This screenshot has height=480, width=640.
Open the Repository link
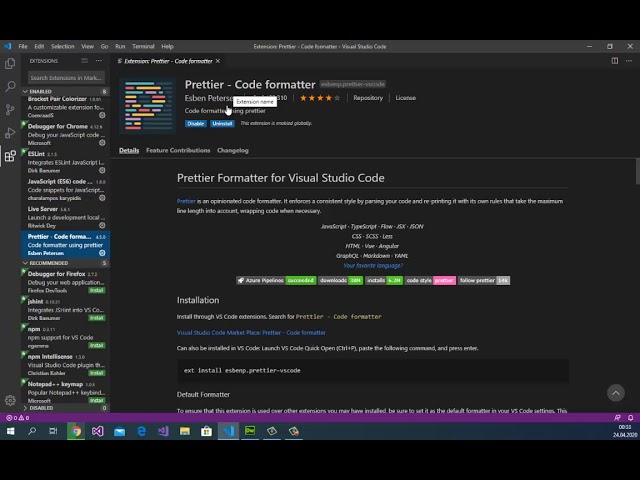point(368,98)
